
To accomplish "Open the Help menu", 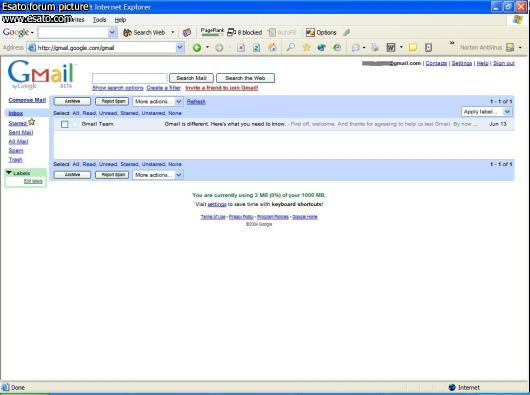I will [120, 20].
